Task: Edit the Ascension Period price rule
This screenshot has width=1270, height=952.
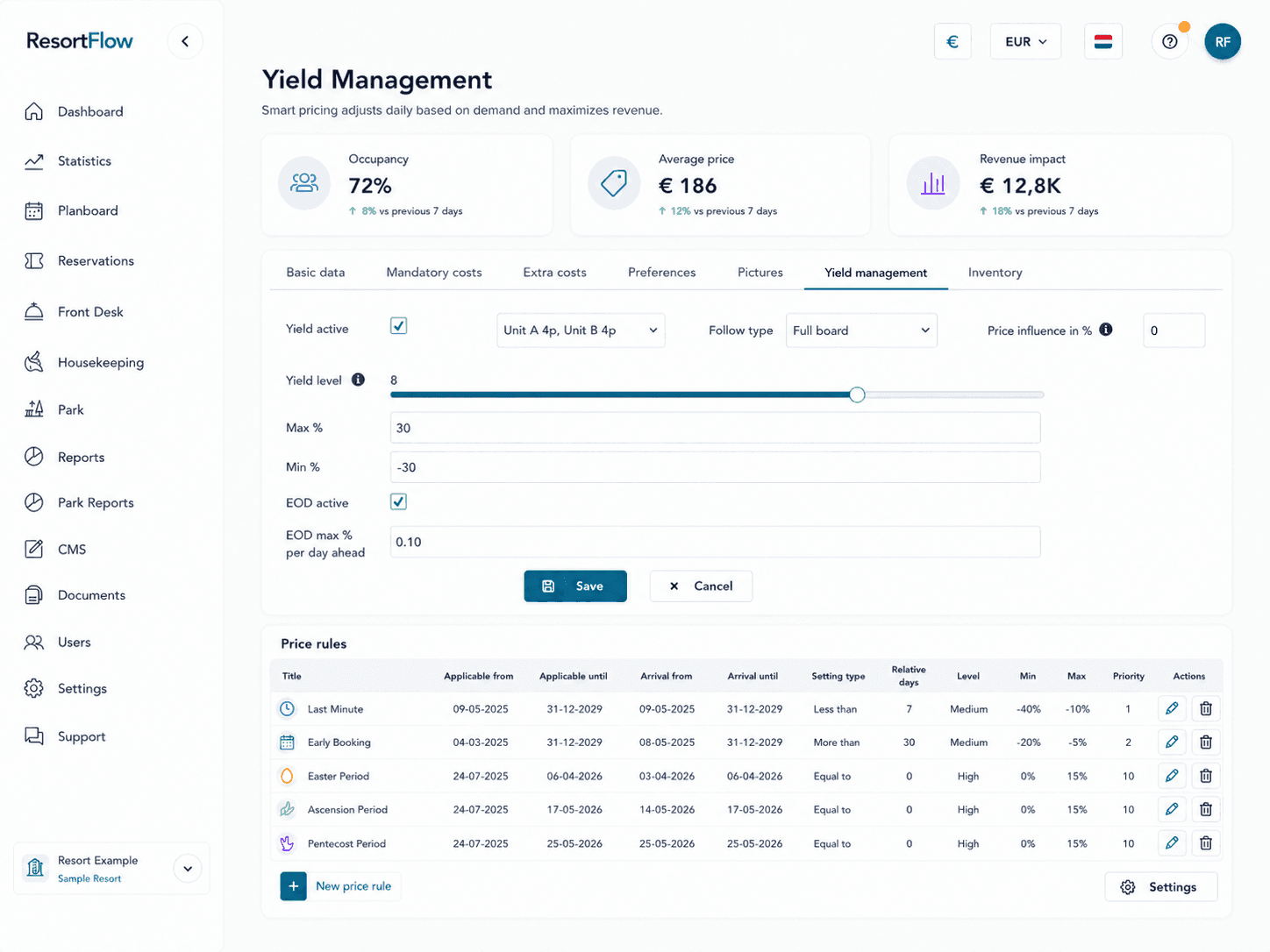Action: [1172, 809]
